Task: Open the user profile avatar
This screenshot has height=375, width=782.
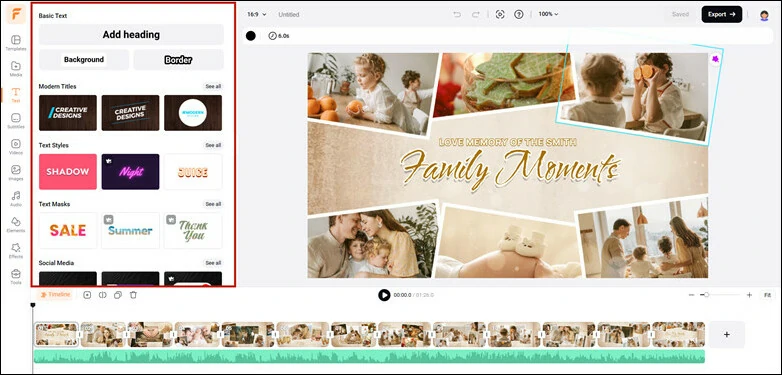Action: point(764,15)
